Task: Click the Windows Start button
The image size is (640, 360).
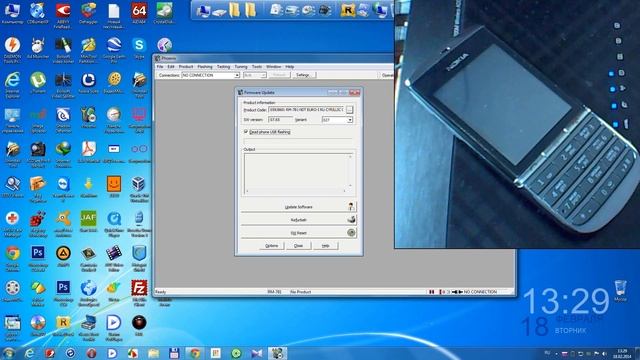Action: click(x=9, y=353)
